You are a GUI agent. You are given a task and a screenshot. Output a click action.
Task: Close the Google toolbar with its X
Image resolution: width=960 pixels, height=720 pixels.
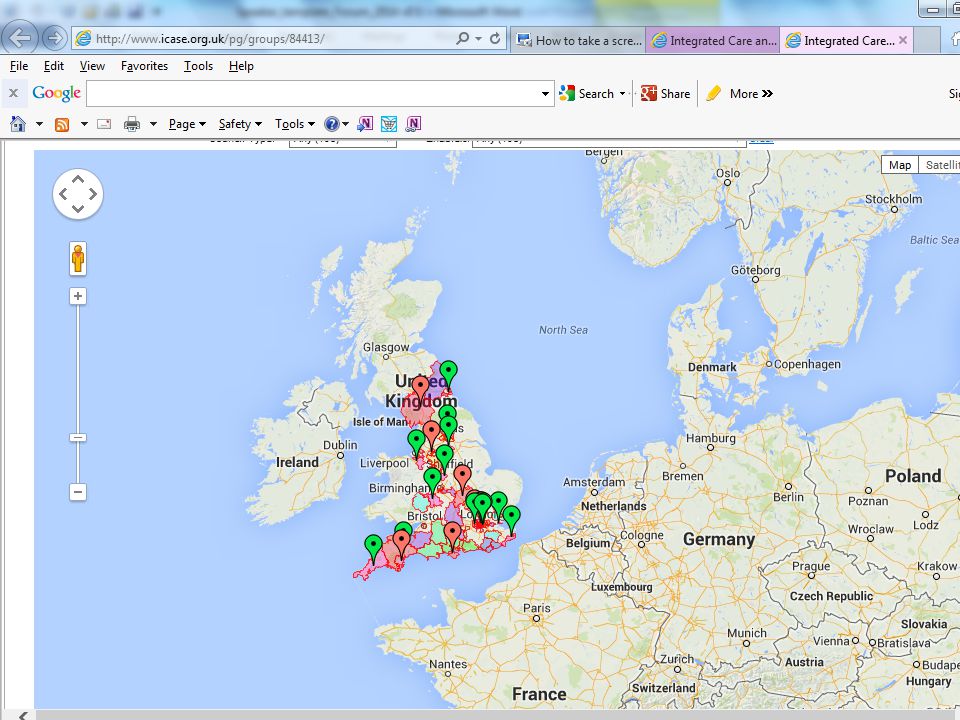[x=13, y=94]
